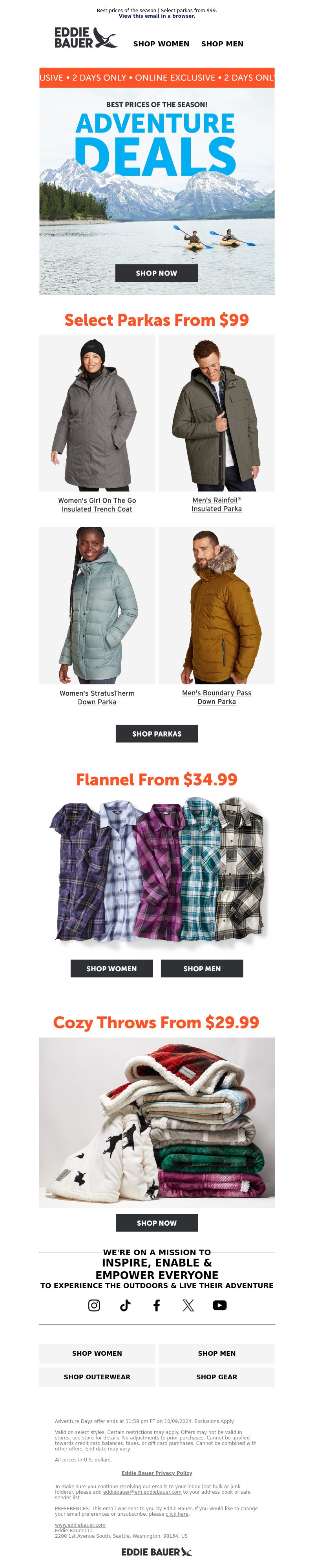Click View this email in a browser
This screenshot has width=314, height=1568.
point(157,16)
